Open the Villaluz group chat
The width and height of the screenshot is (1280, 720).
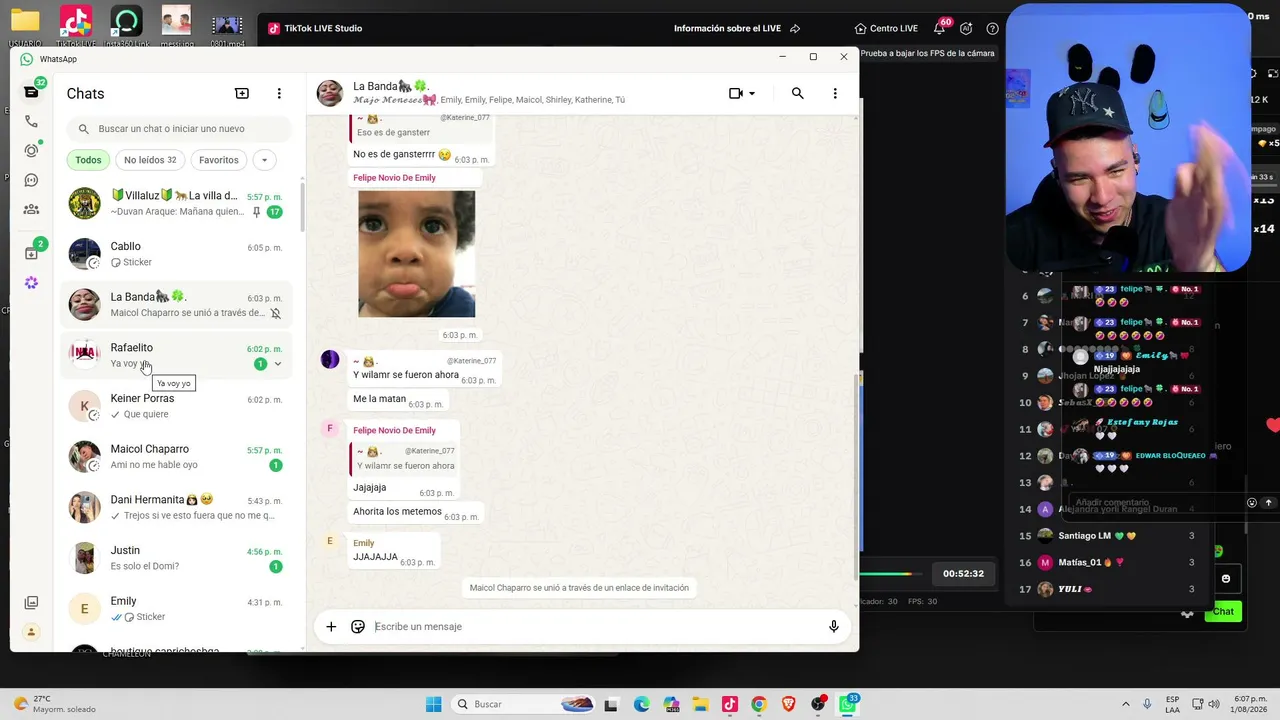click(x=176, y=203)
